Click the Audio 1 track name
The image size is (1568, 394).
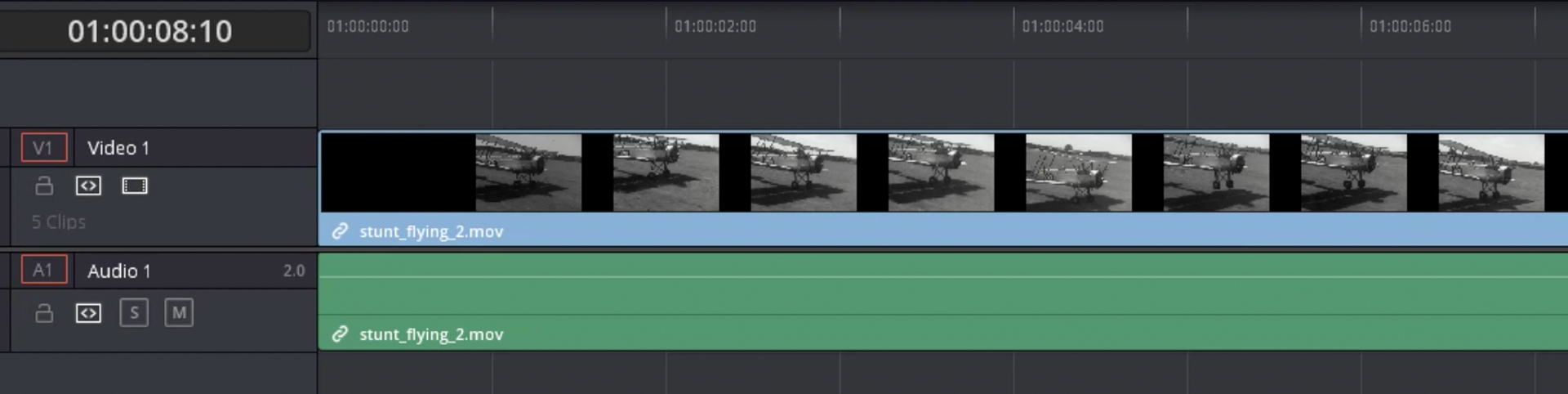tap(119, 271)
